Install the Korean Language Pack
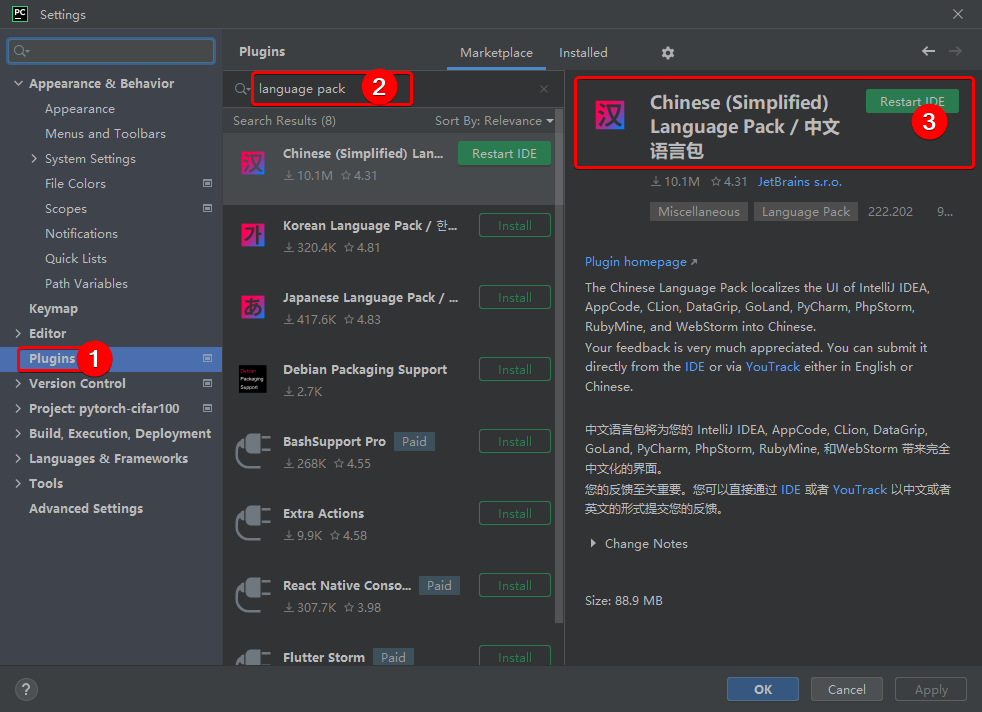The image size is (982, 712). (515, 226)
